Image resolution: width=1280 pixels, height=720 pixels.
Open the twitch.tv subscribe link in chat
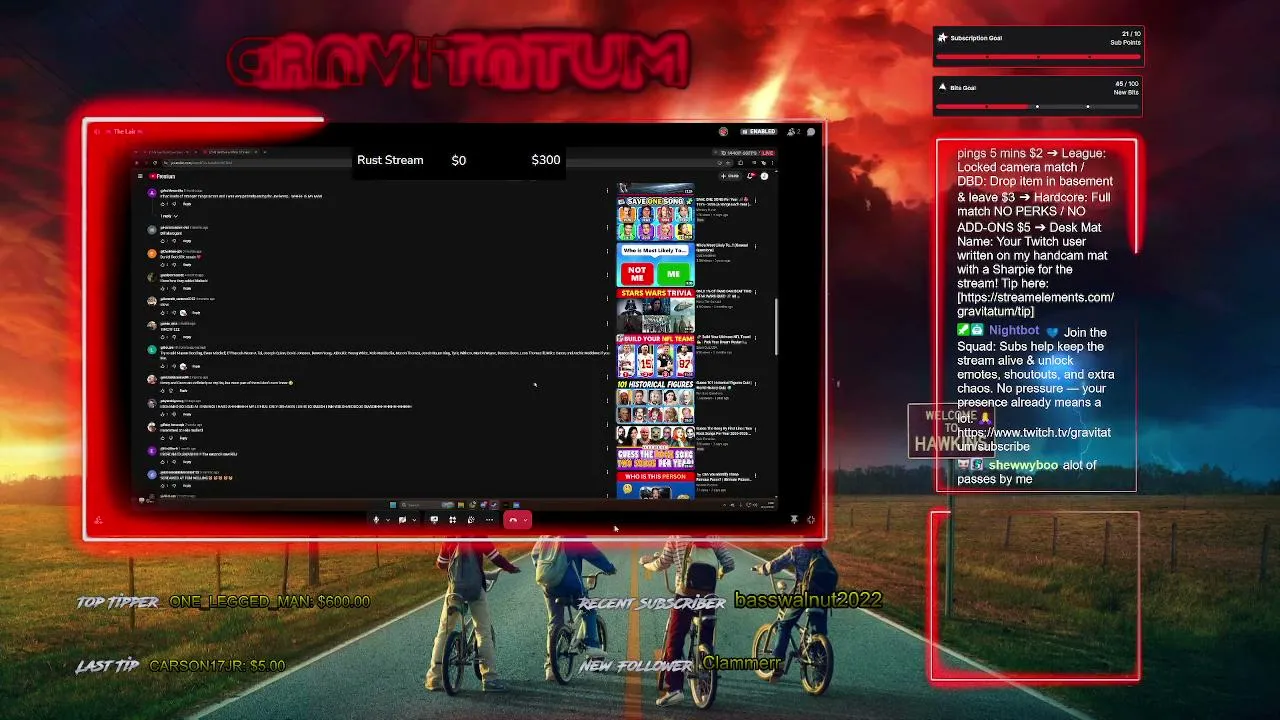pos(1034,439)
